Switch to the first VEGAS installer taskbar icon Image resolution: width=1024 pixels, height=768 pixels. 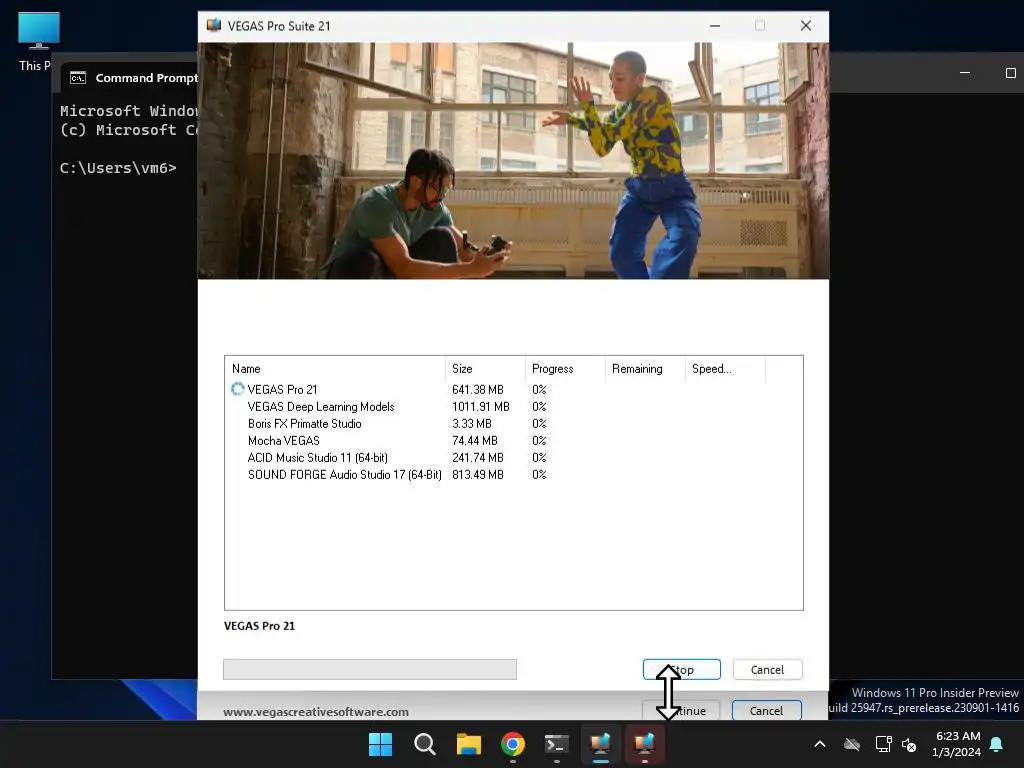[x=600, y=744]
